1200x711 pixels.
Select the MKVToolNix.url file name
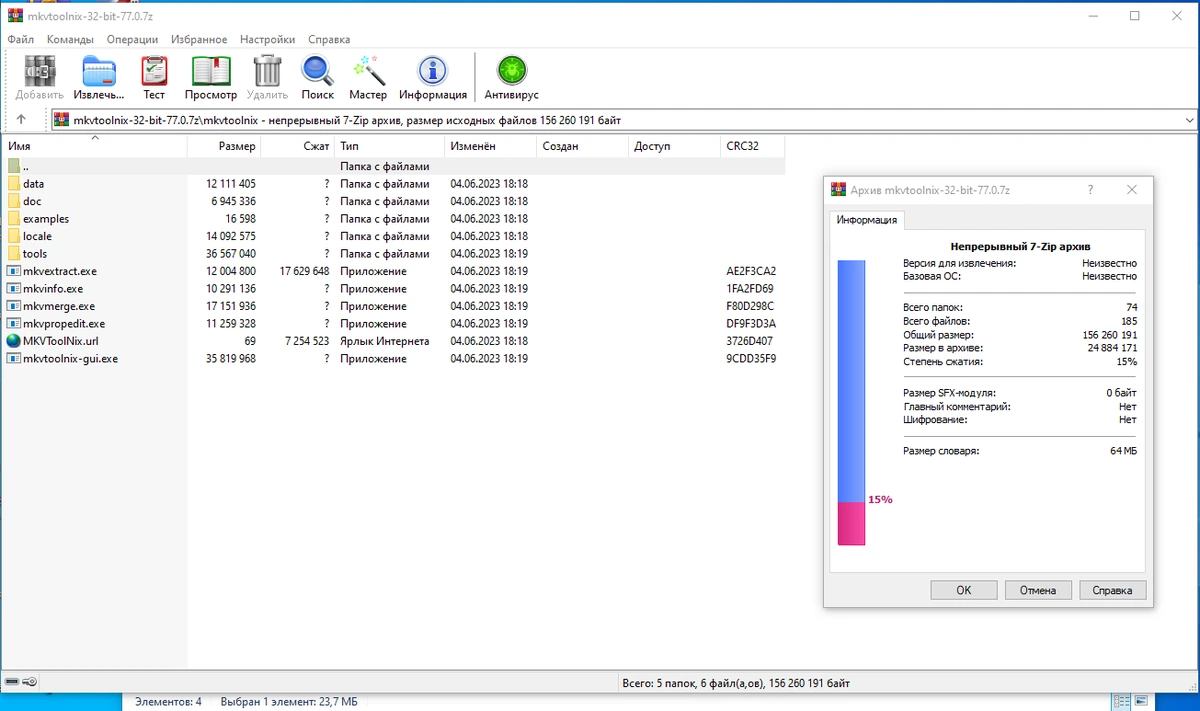[x=61, y=341]
